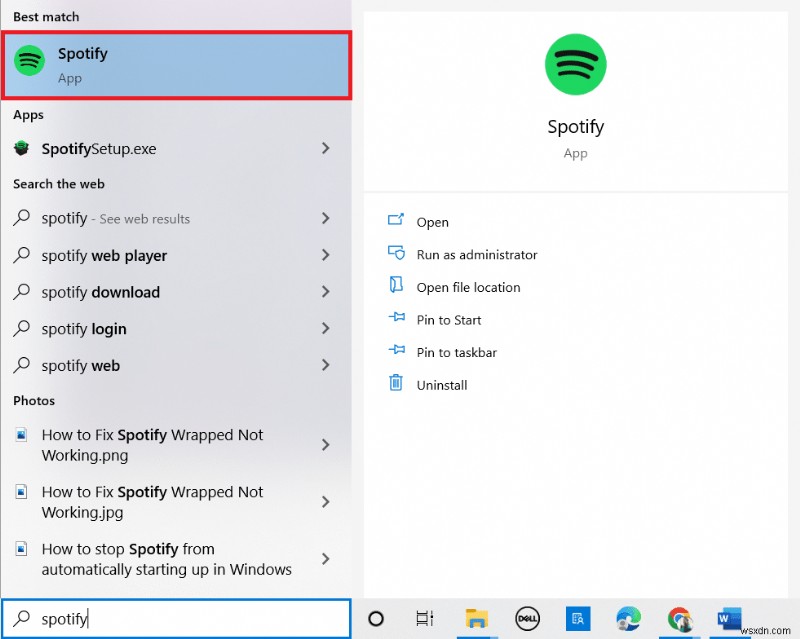Open the Dell app on taskbar
Viewport: 800px width, 639px height.
[527, 619]
